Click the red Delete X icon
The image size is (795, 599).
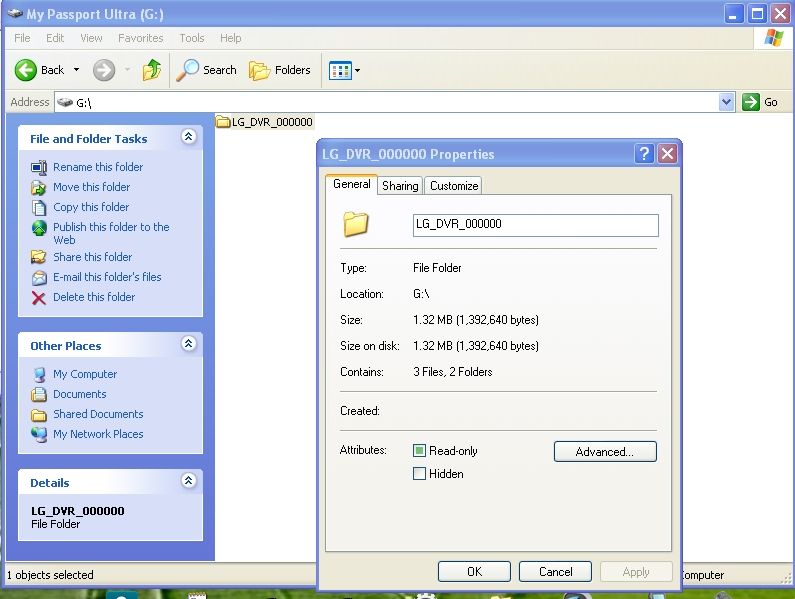point(39,298)
